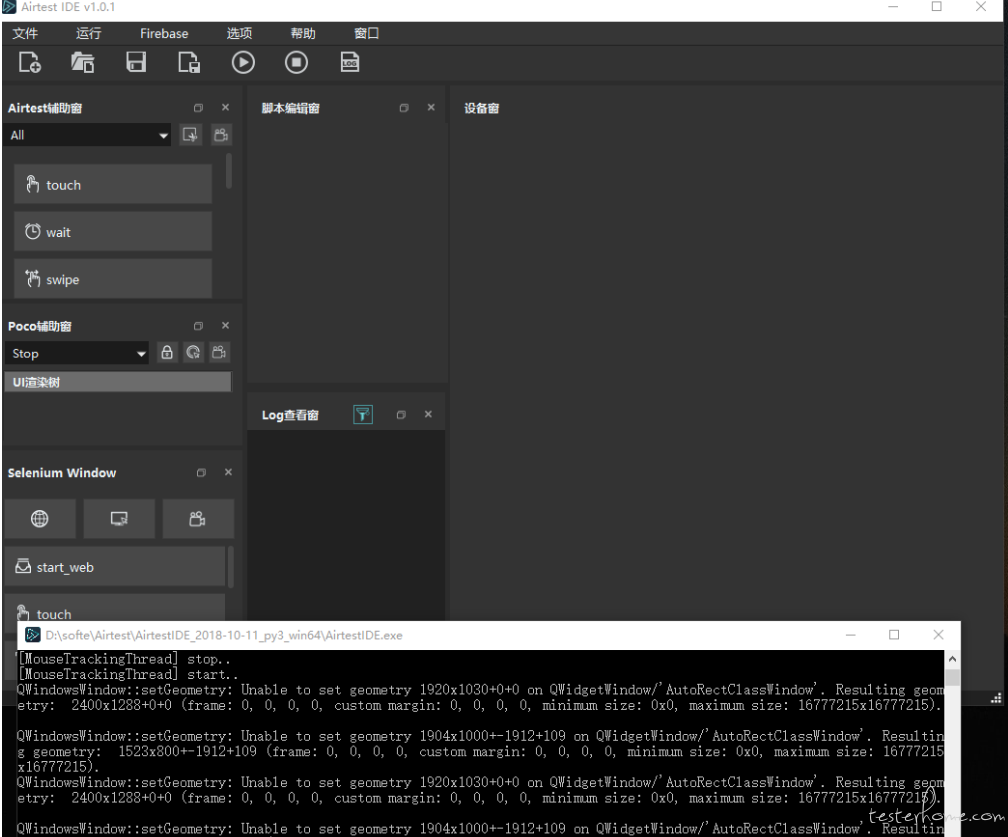Close the Selenium Window panel
The image size is (1008, 837).
tap(228, 472)
